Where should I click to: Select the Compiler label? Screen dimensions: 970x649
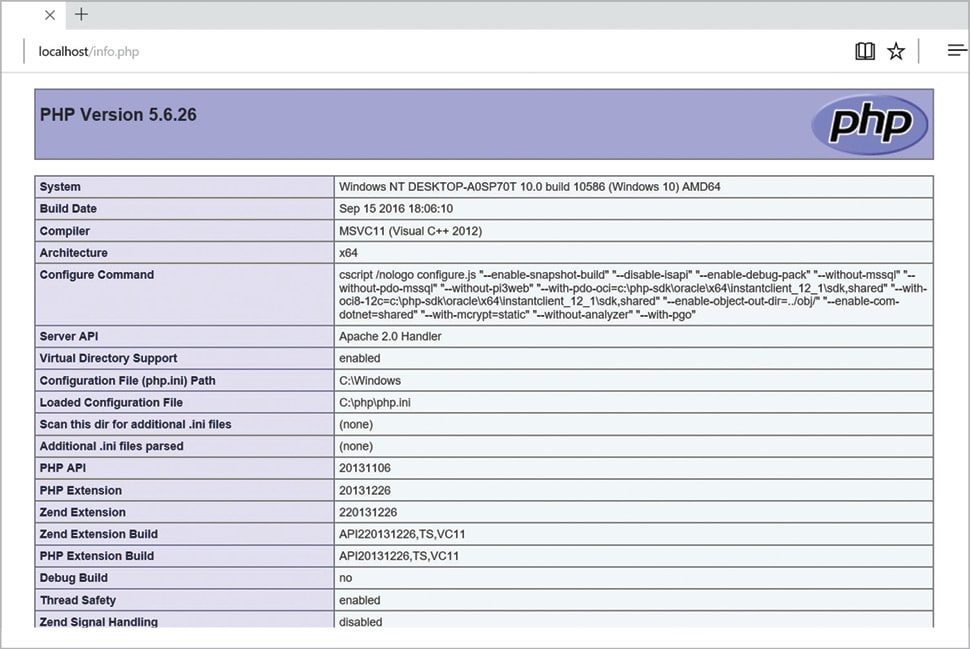coord(64,231)
